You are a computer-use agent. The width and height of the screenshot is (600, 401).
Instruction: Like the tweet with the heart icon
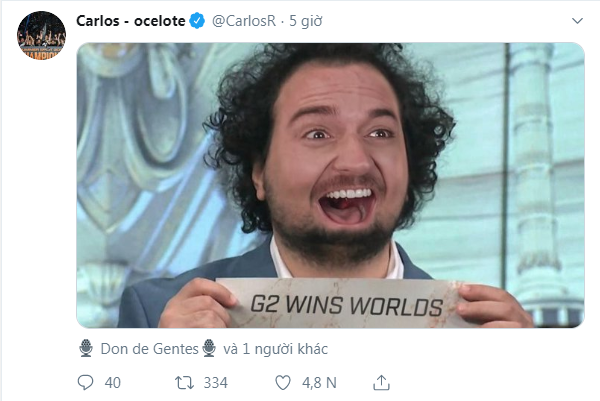(x=283, y=382)
